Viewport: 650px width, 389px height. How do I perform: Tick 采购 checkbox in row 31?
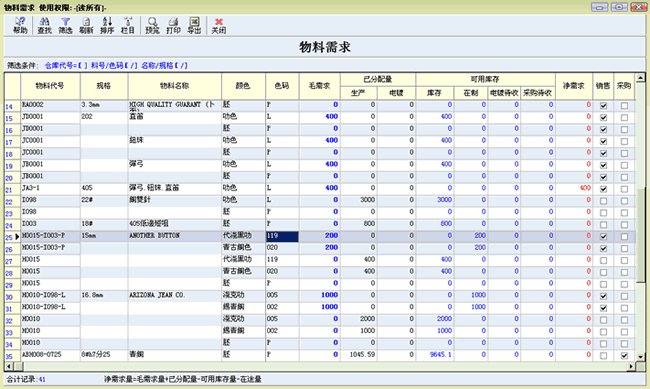pyautogui.click(x=624, y=308)
